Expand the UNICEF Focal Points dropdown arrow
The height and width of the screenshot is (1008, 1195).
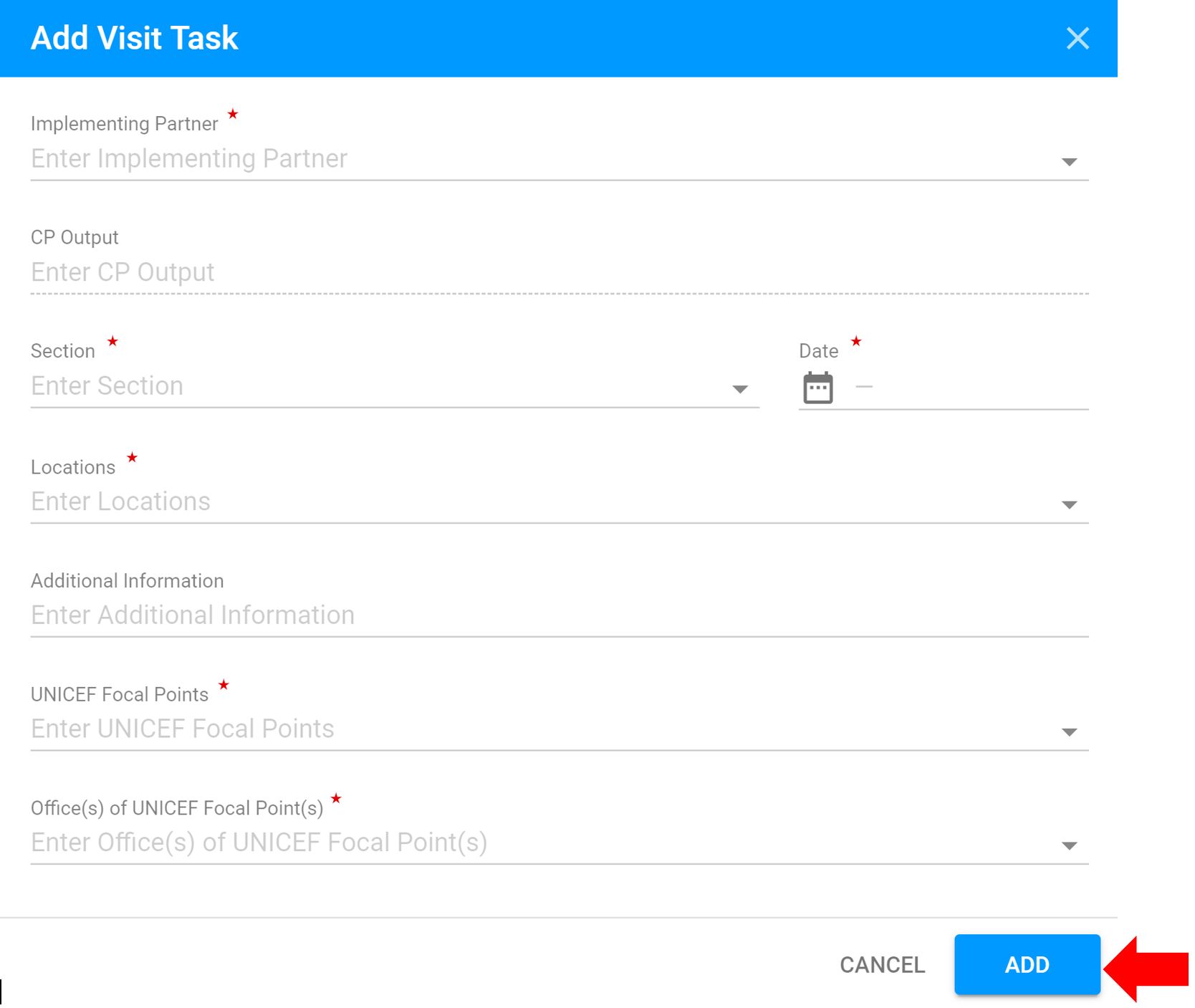coord(1069,732)
